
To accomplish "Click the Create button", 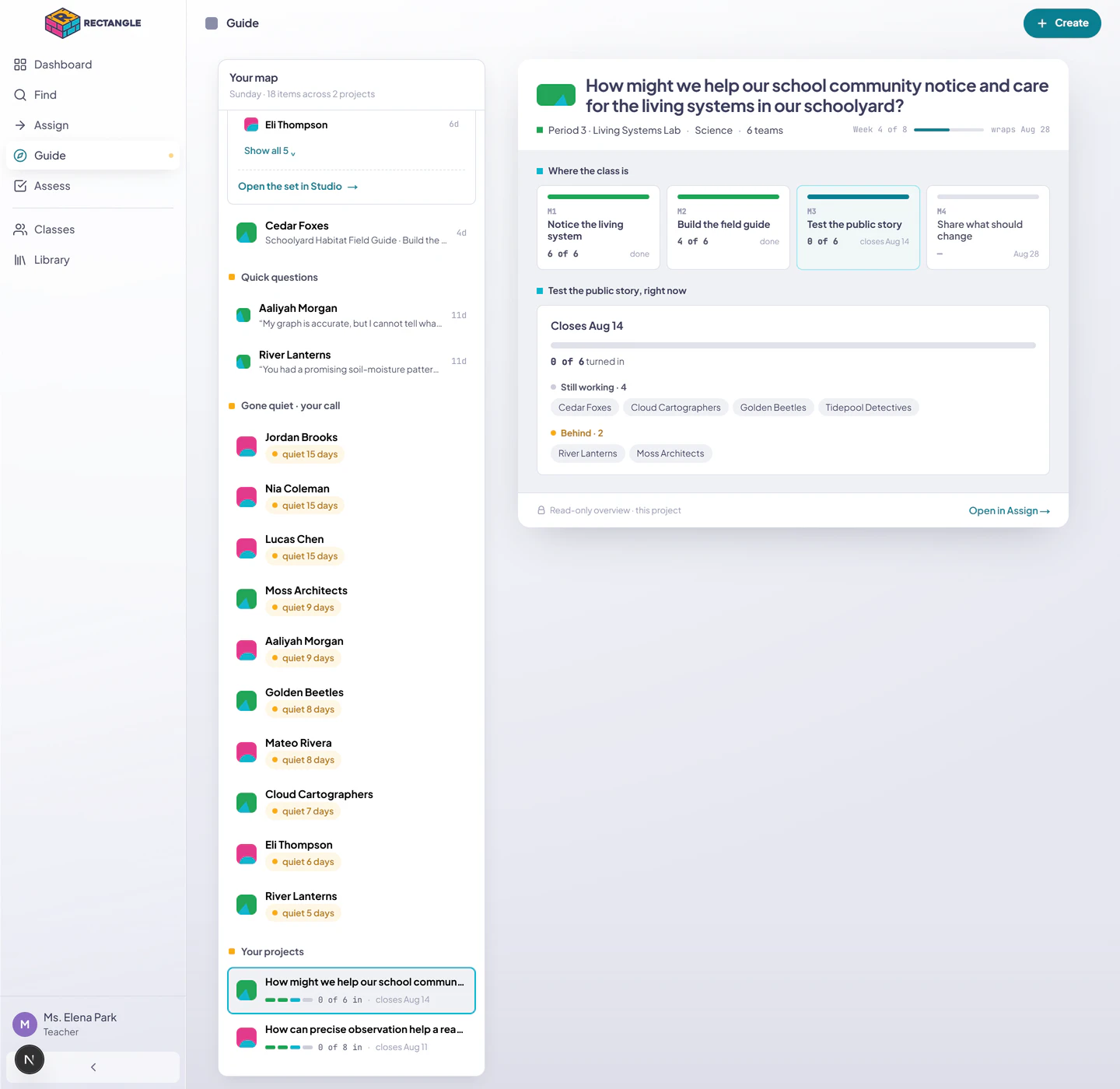I will [x=1062, y=23].
